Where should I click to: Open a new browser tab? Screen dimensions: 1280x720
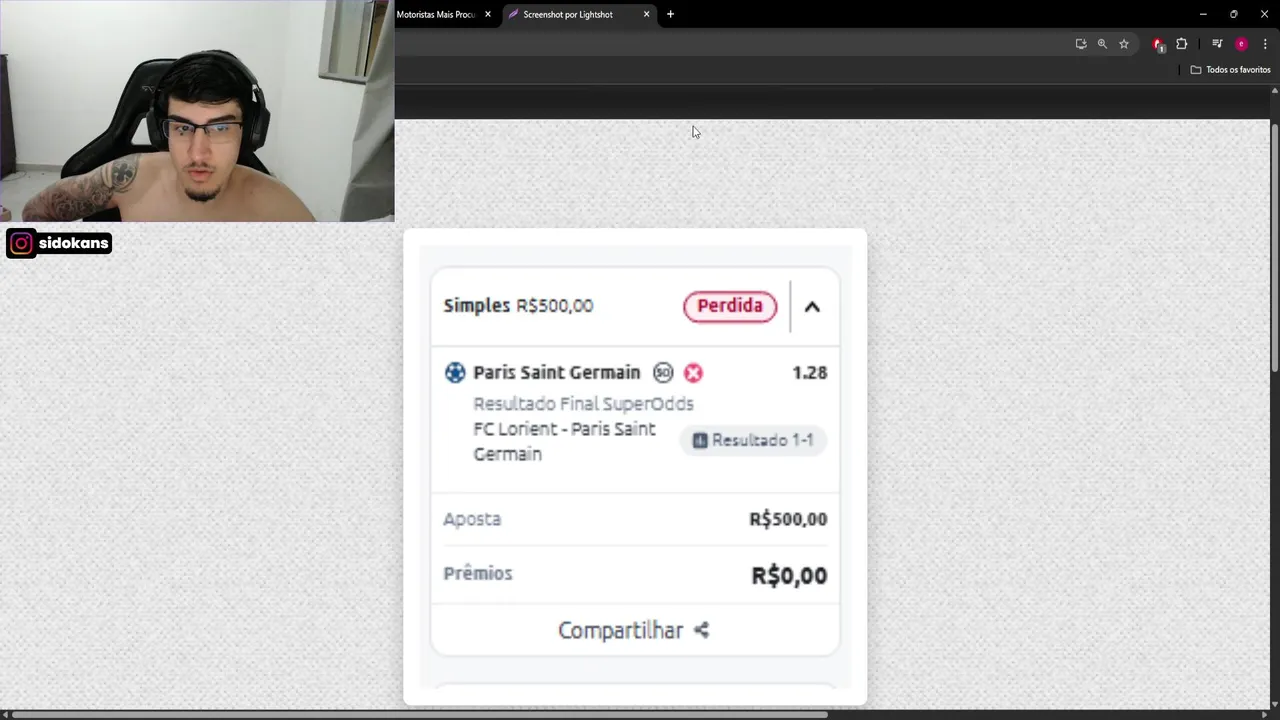pos(670,15)
